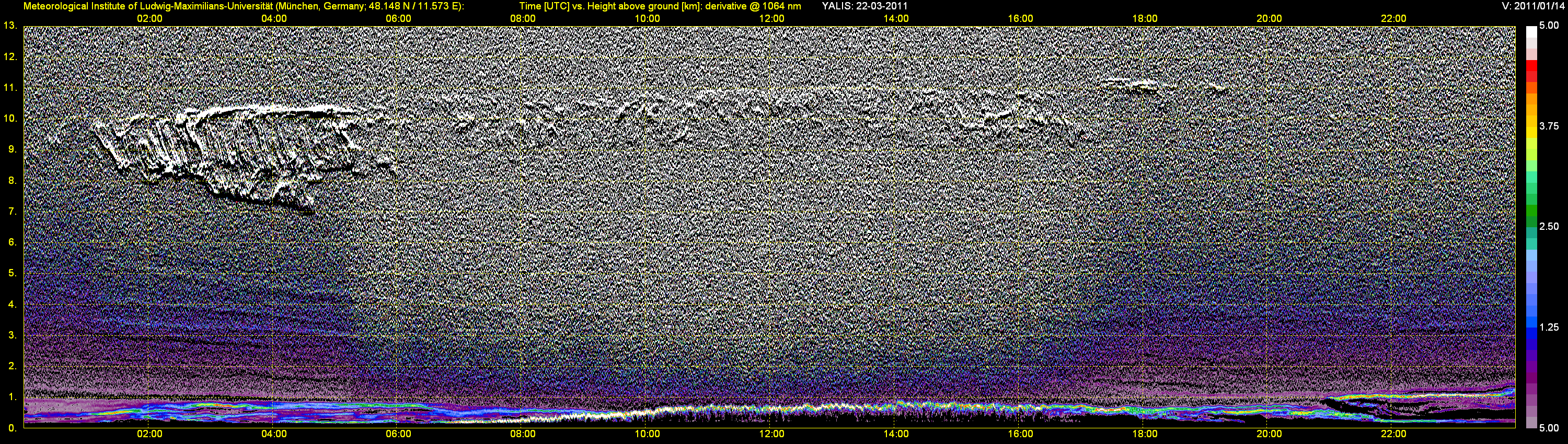Click 10:00 on the lower time axis

point(647,434)
